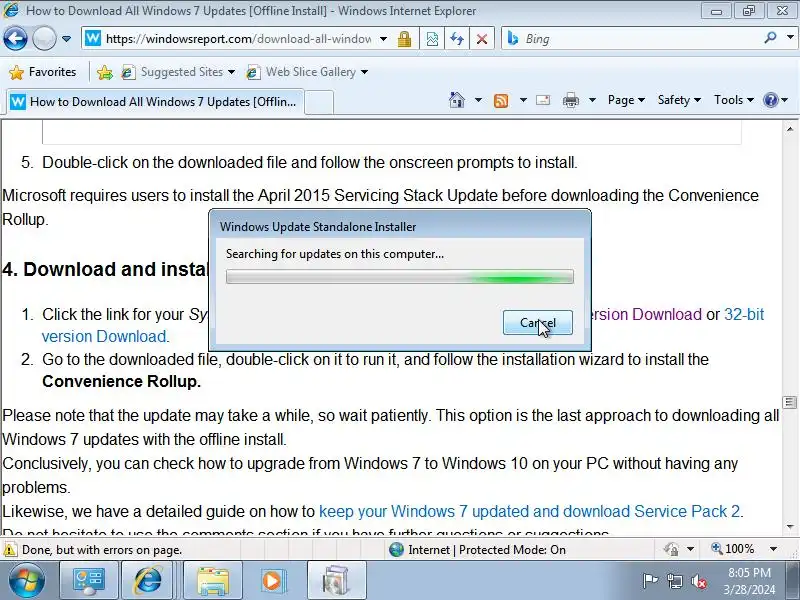The width and height of the screenshot is (800, 600).
Task: Open the Favorites star button
Action: click(x=43, y=72)
